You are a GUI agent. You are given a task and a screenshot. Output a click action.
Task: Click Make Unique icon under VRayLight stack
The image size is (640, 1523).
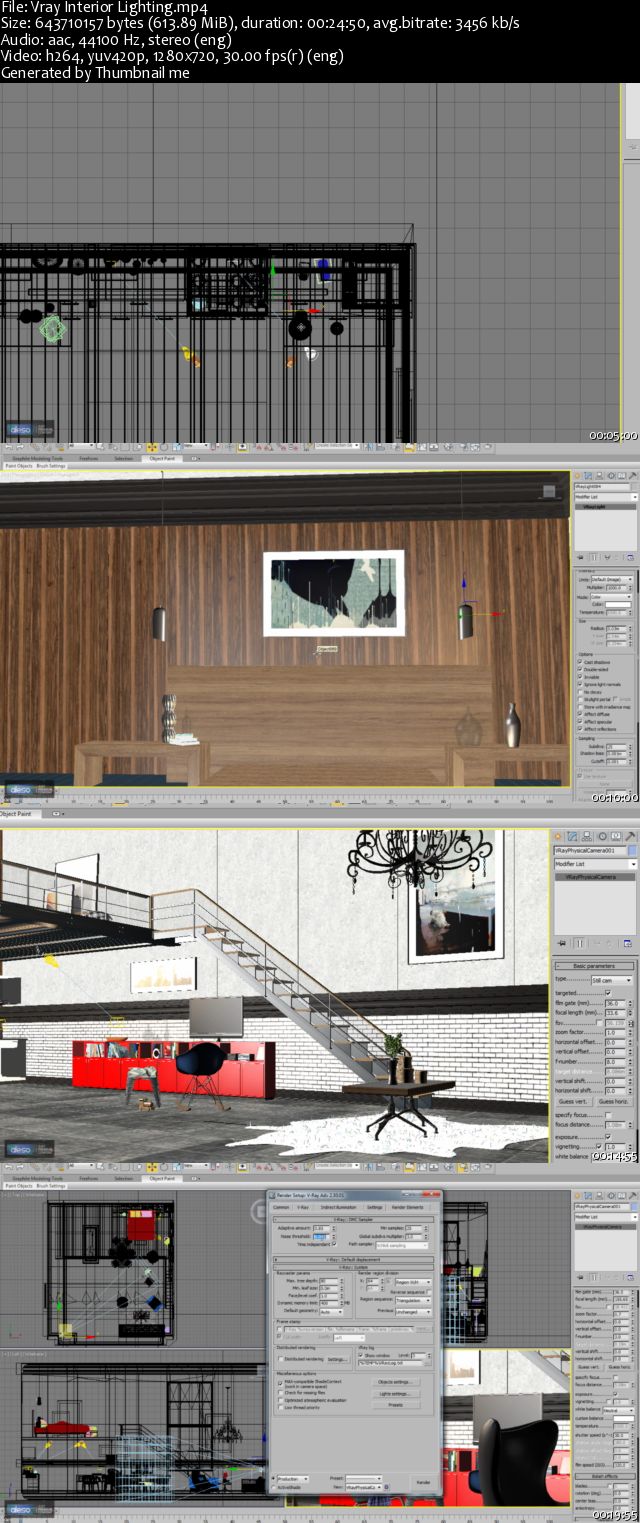[x=607, y=557]
